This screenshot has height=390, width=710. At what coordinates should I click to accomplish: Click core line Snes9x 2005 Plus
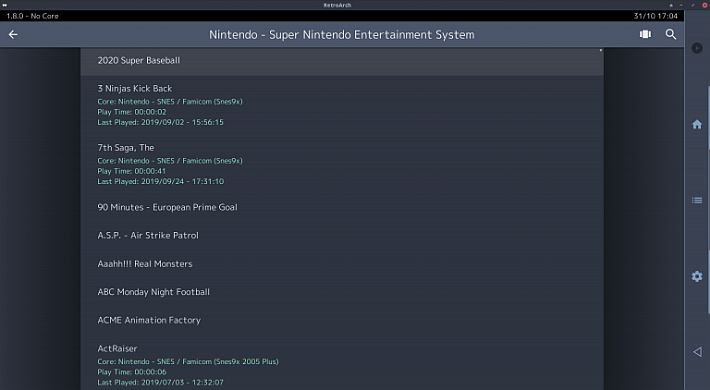[188, 361]
